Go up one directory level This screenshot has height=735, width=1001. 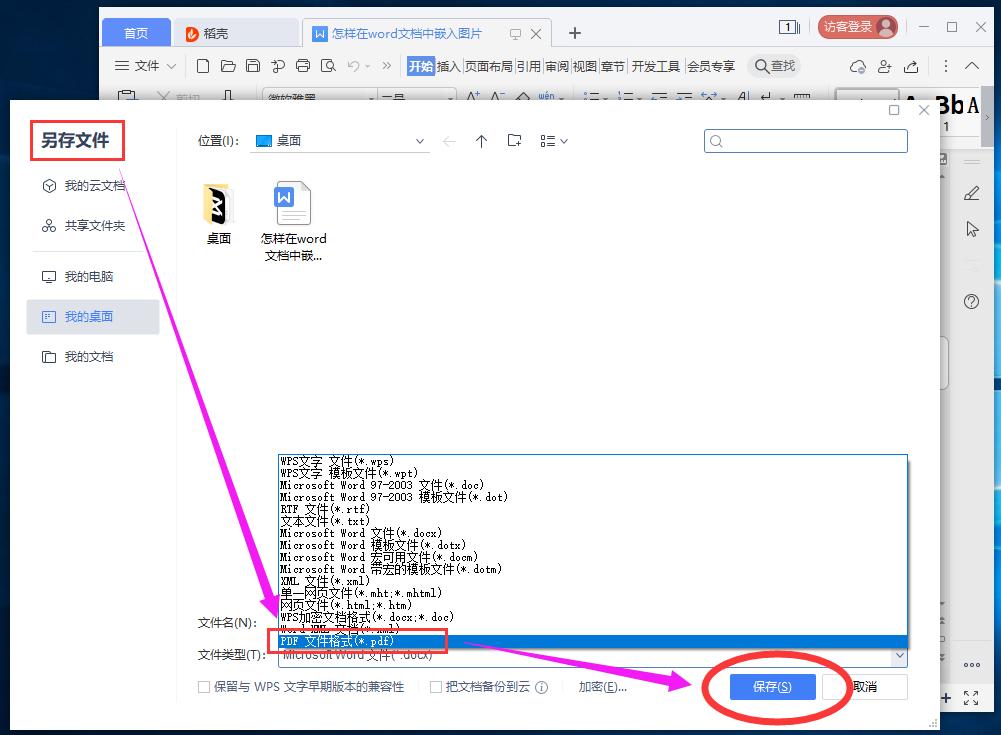[x=481, y=141]
